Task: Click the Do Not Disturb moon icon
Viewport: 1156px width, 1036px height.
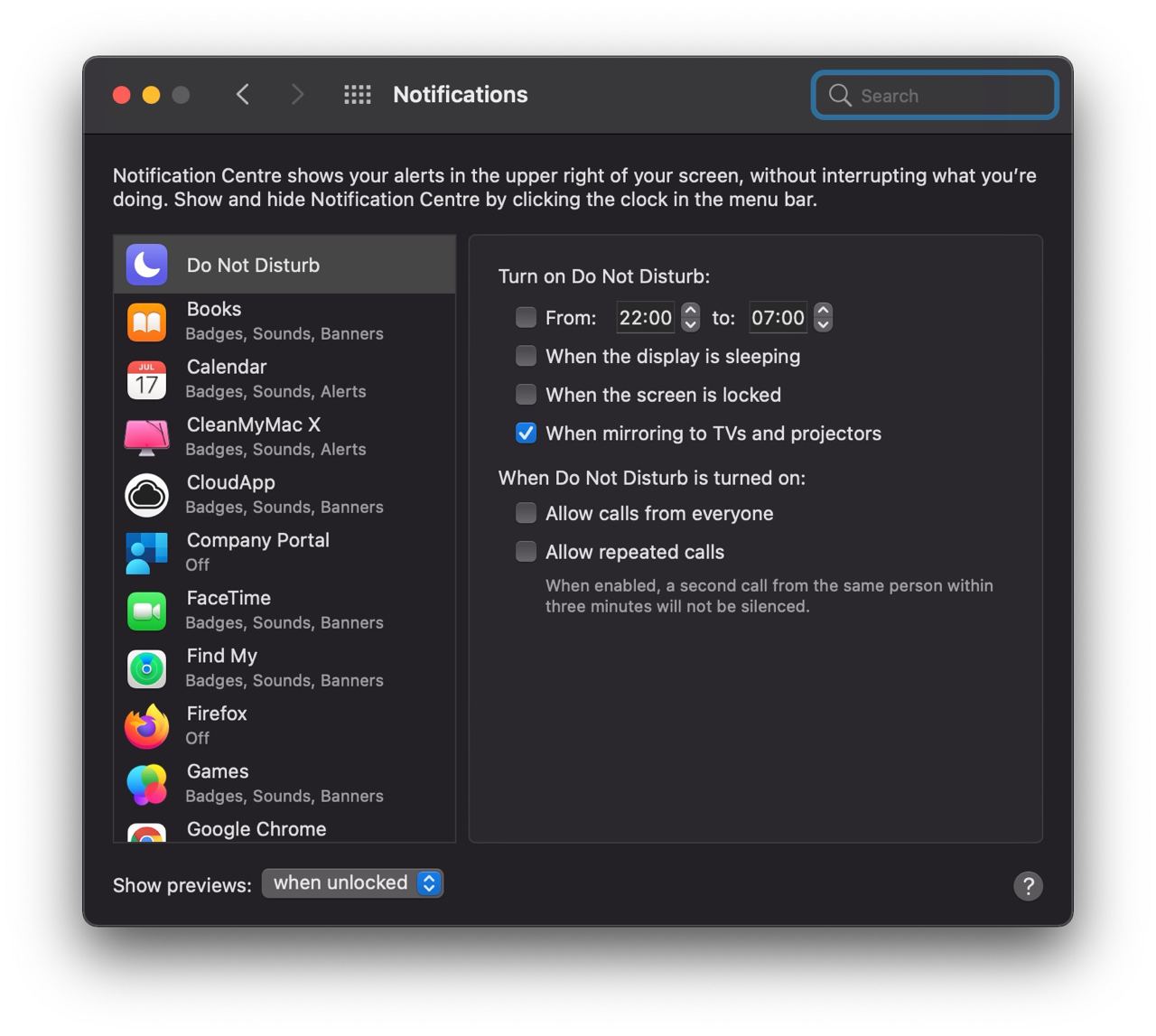Action: (x=146, y=265)
